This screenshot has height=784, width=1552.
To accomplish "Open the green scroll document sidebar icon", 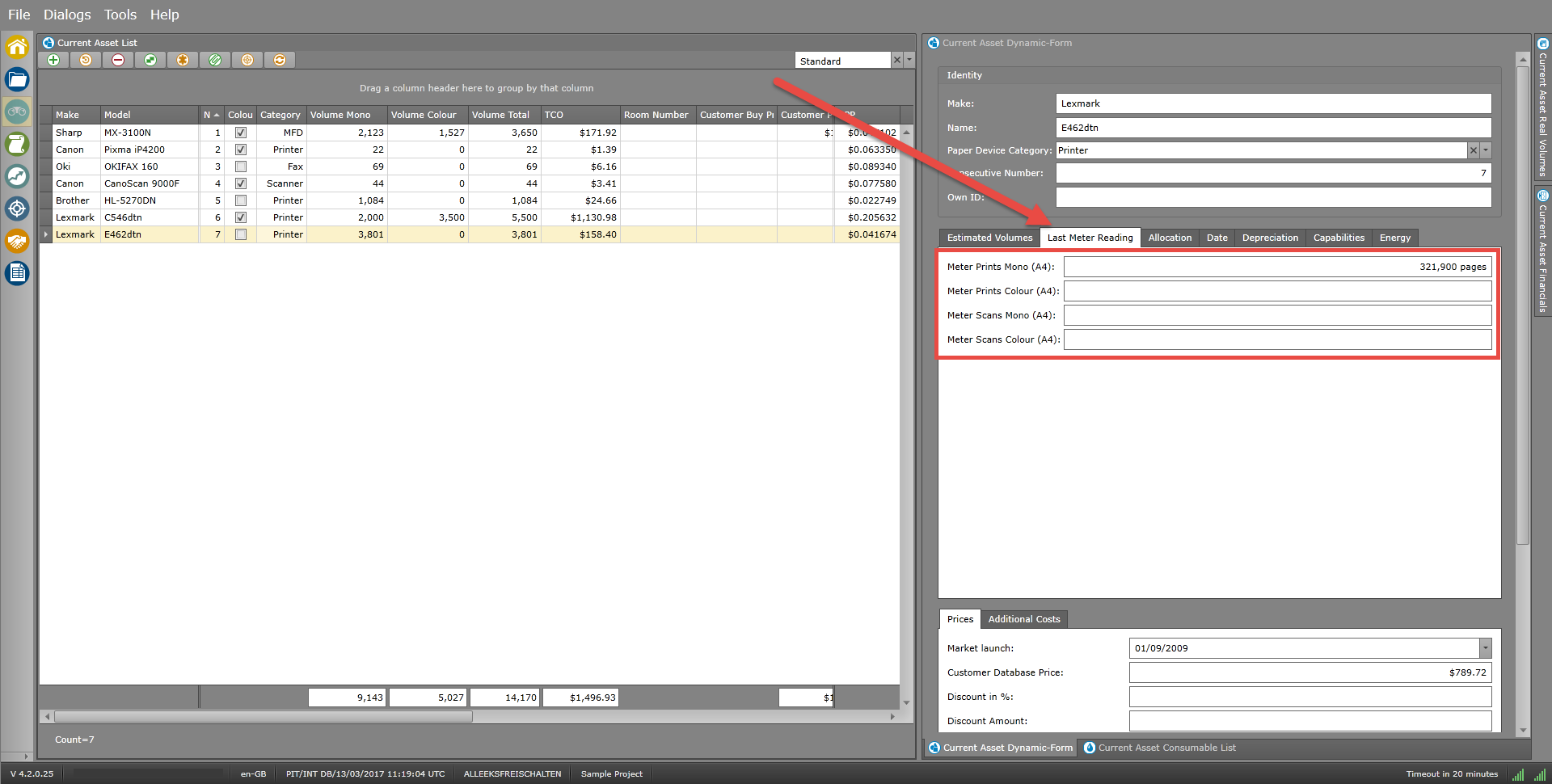I will (x=17, y=144).
